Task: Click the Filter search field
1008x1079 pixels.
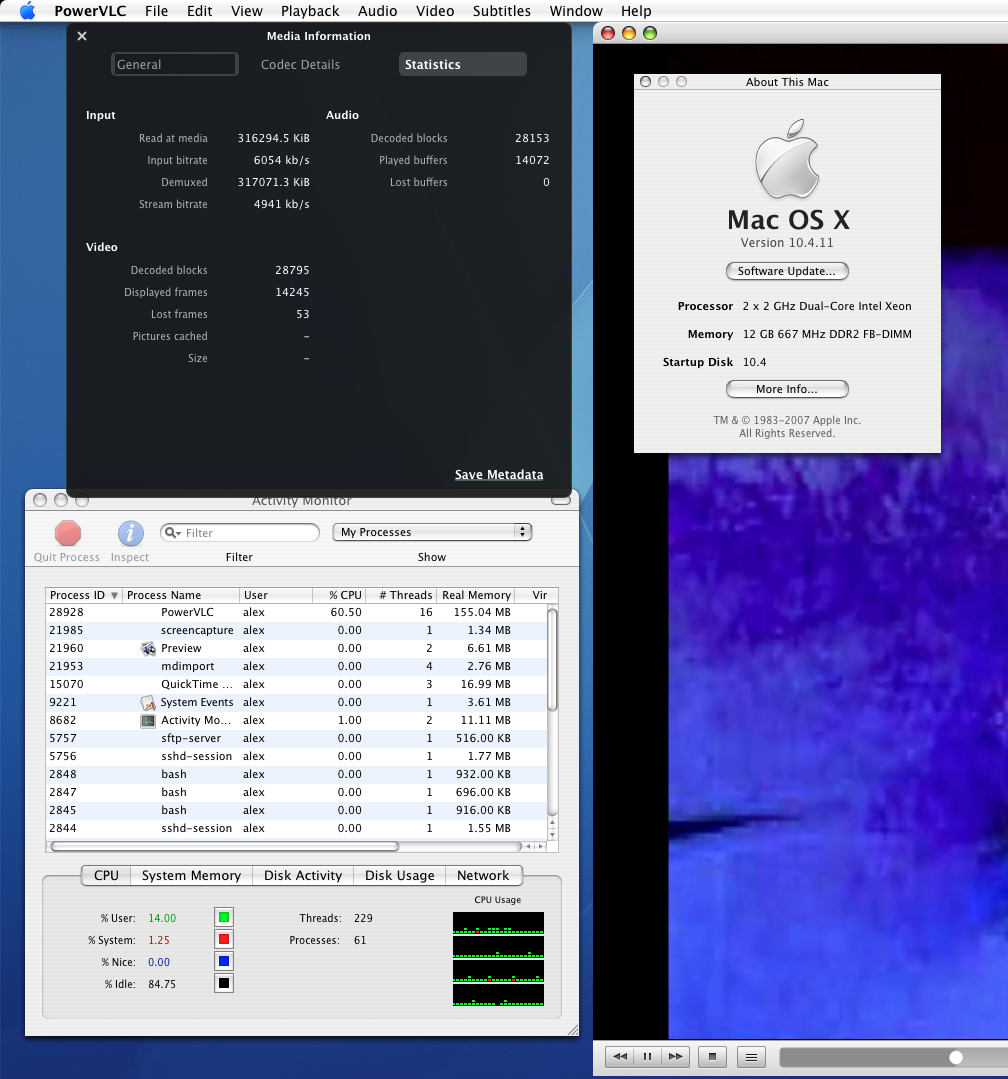Action: click(x=240, y=533)
